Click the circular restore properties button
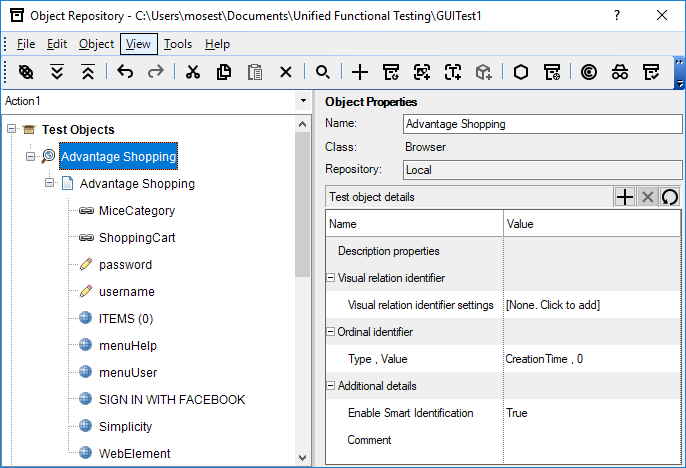The image size is (686, 468). click(x=670, y=197)
